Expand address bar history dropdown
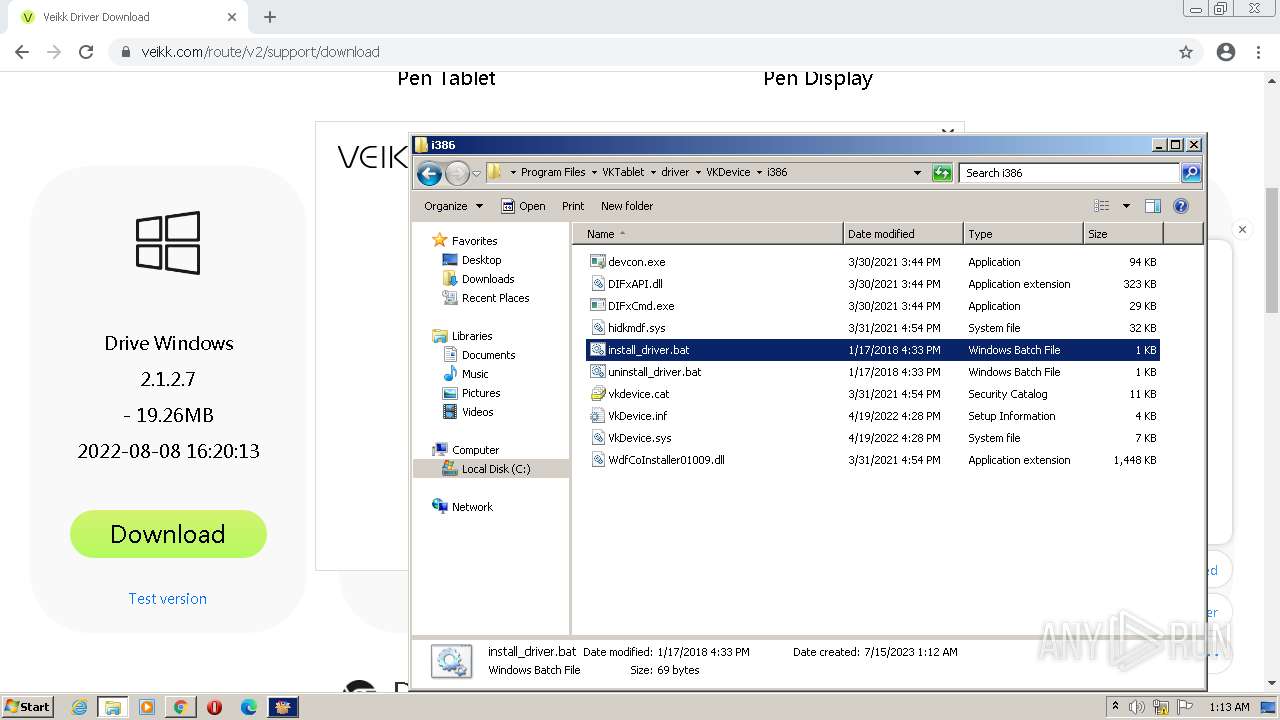This screenshot has width=1280, height=720. pyautogui.click(x=917, y=173)
